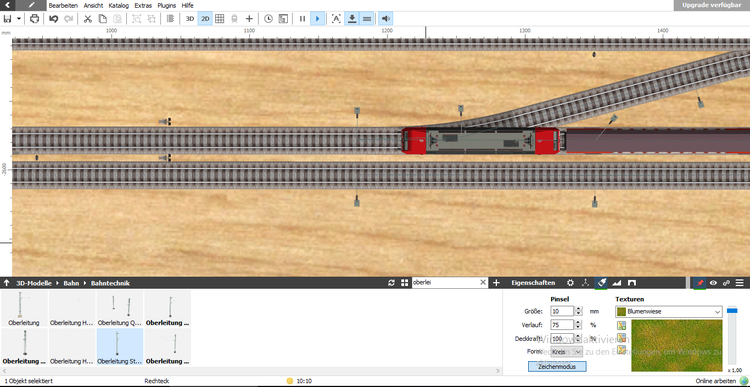Switch to 3D view mode

pyautogui.click(x=190, y=19)
